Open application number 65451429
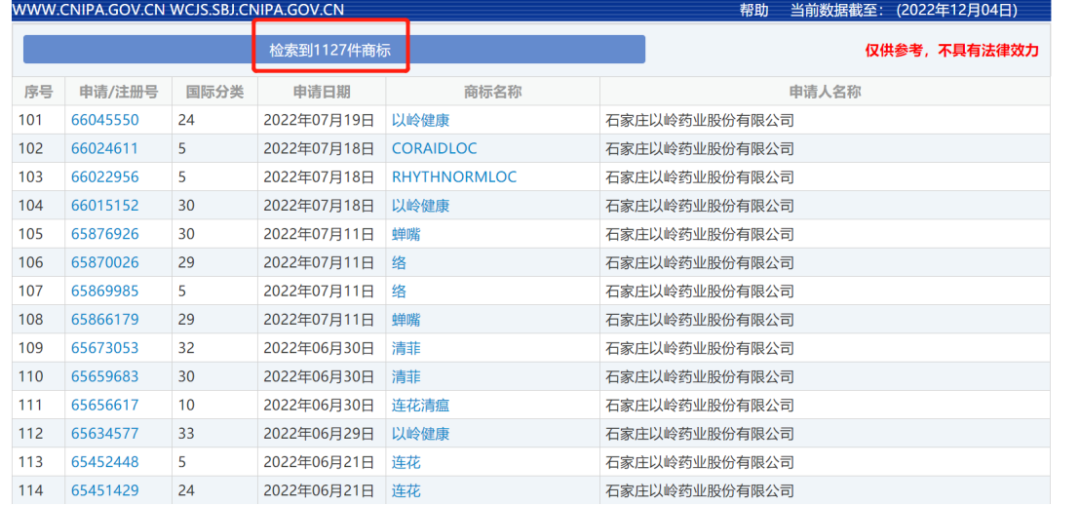 click(105, 491)
